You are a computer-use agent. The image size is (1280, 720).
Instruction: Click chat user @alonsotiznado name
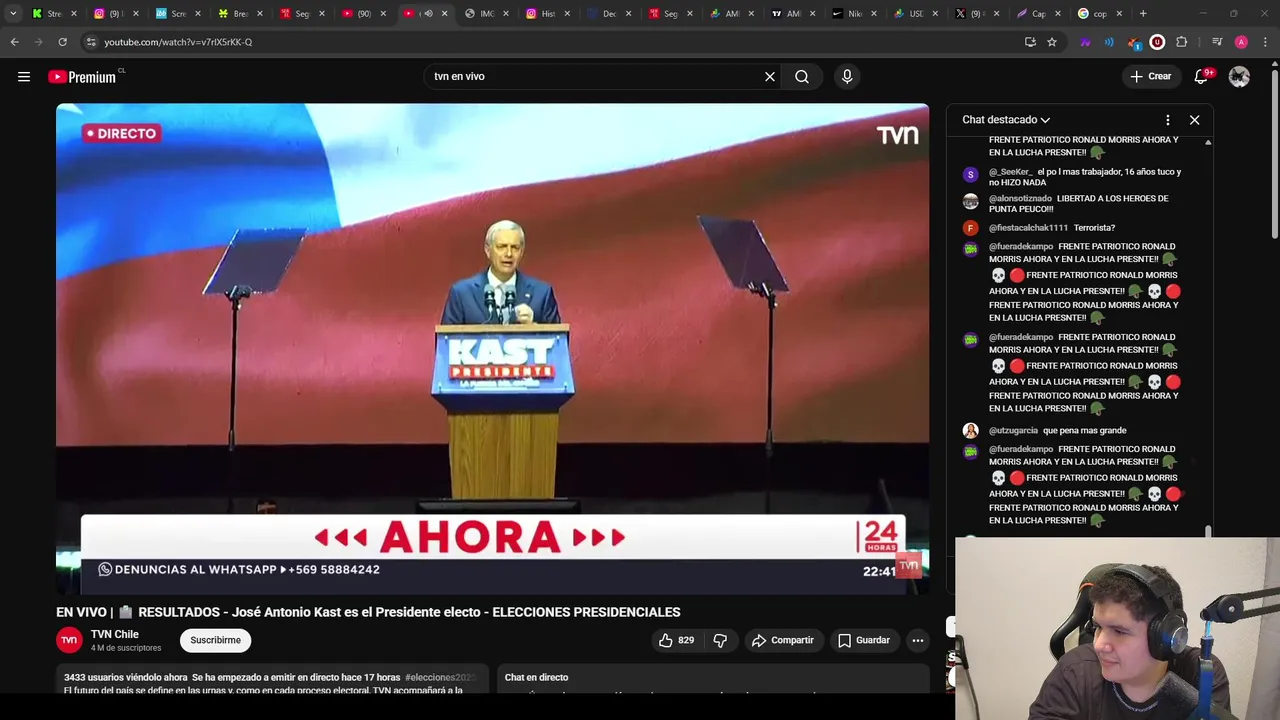[1020, 198]
